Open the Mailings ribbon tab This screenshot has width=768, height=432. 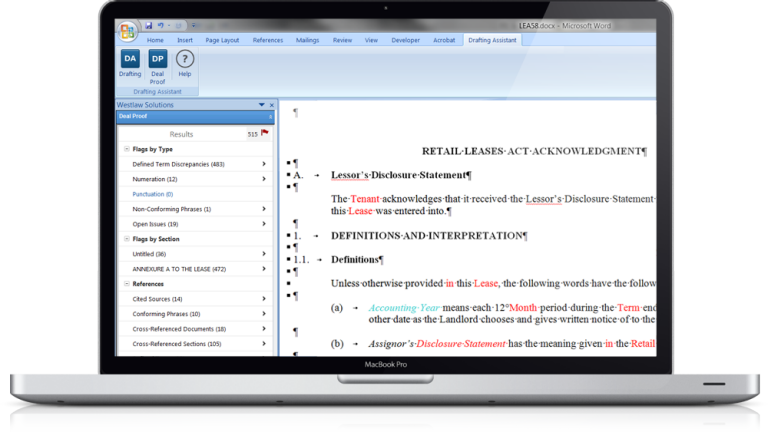pos(308,40)
